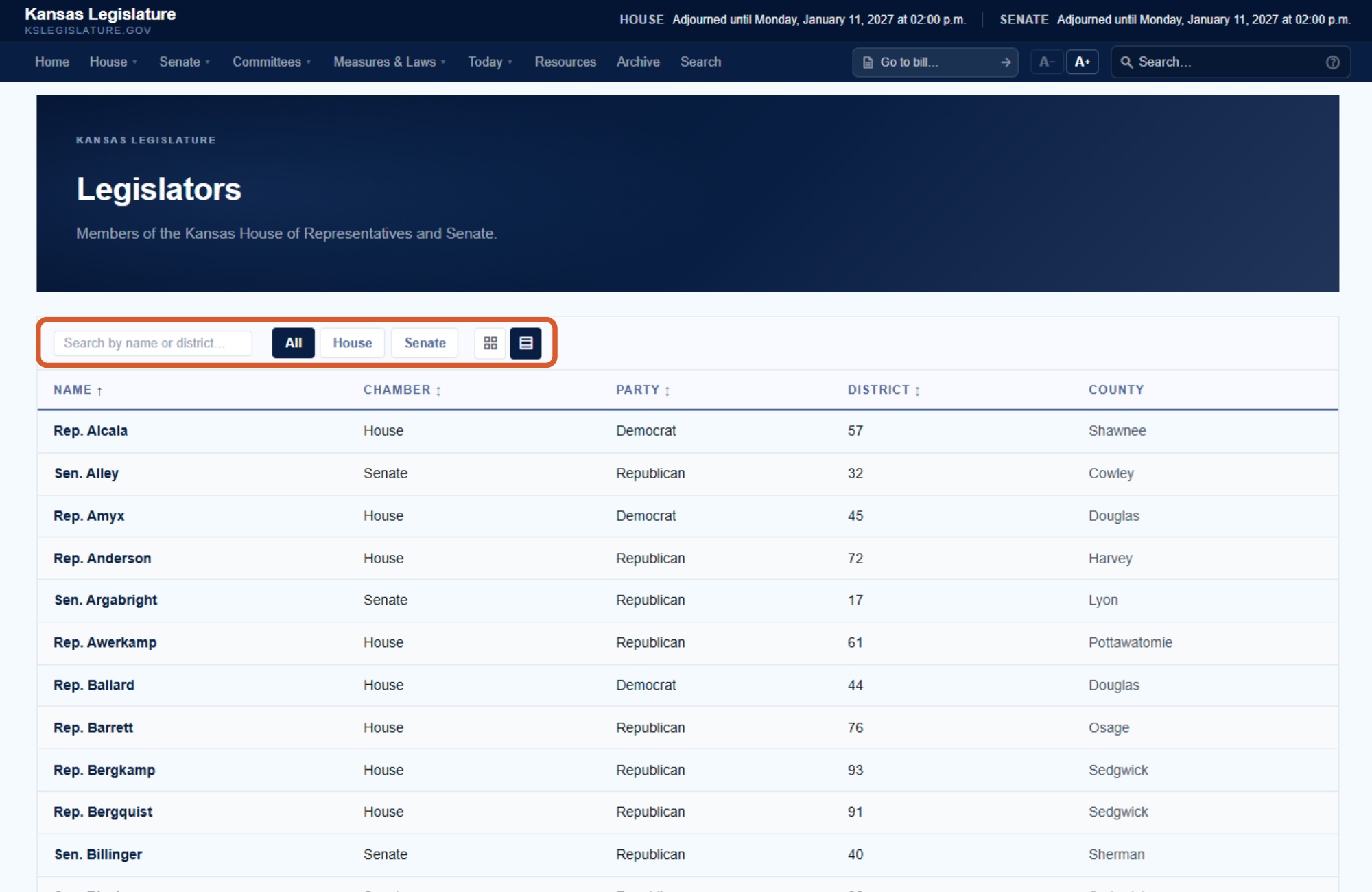Viewport: 1372px width, 892px height.
Task: Click district 17 cell
Action: (x=855, y=600)
